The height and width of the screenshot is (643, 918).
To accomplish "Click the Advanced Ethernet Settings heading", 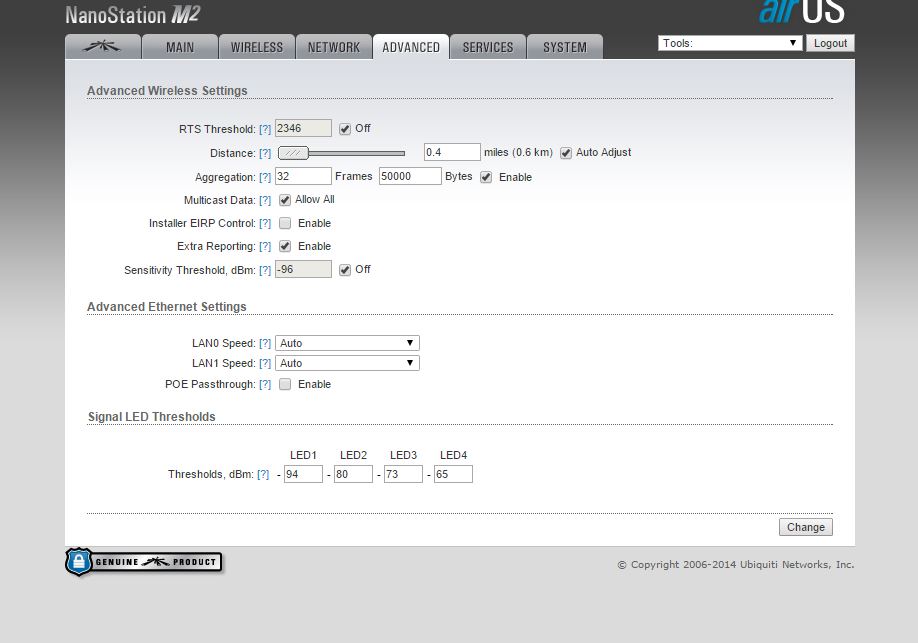I will (167, 307).
